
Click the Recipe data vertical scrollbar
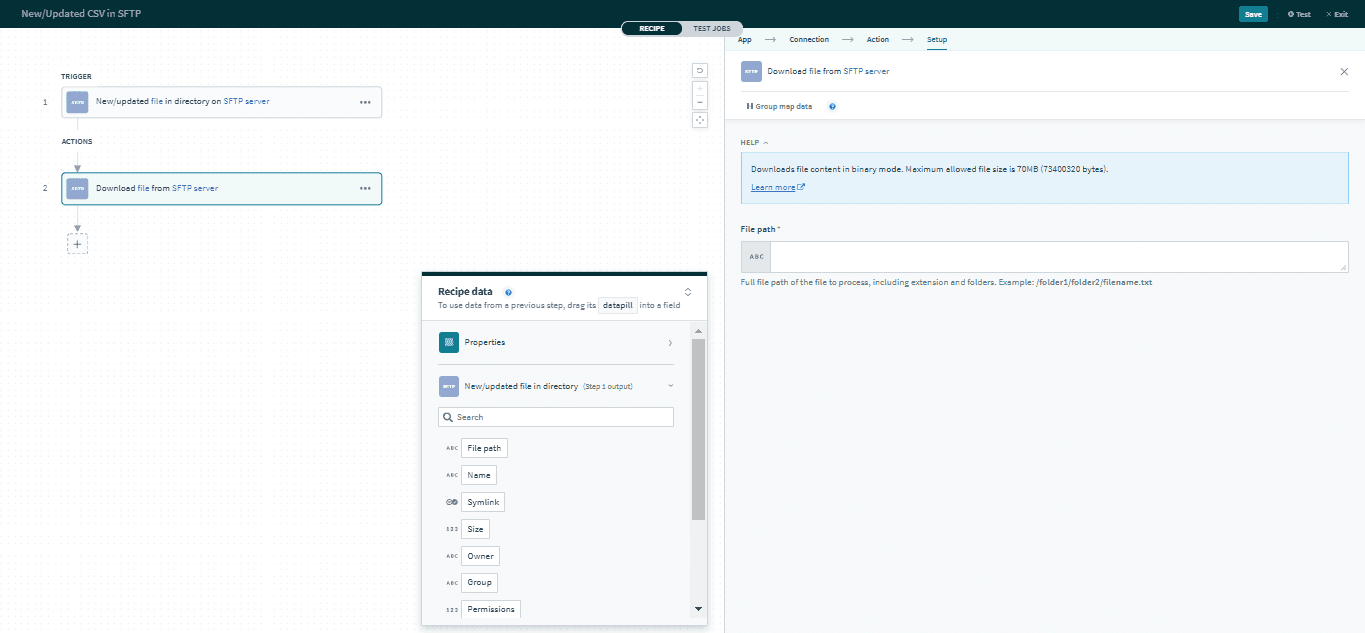(x=698, y=430)
